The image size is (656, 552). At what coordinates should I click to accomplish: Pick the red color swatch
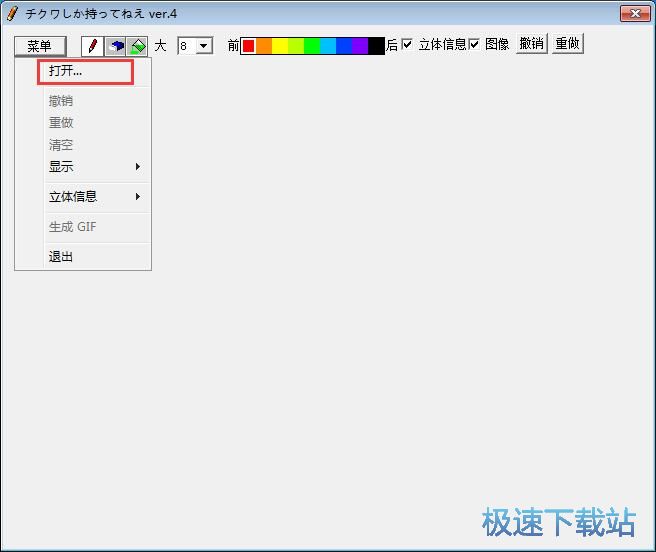[x=249, y=46]
